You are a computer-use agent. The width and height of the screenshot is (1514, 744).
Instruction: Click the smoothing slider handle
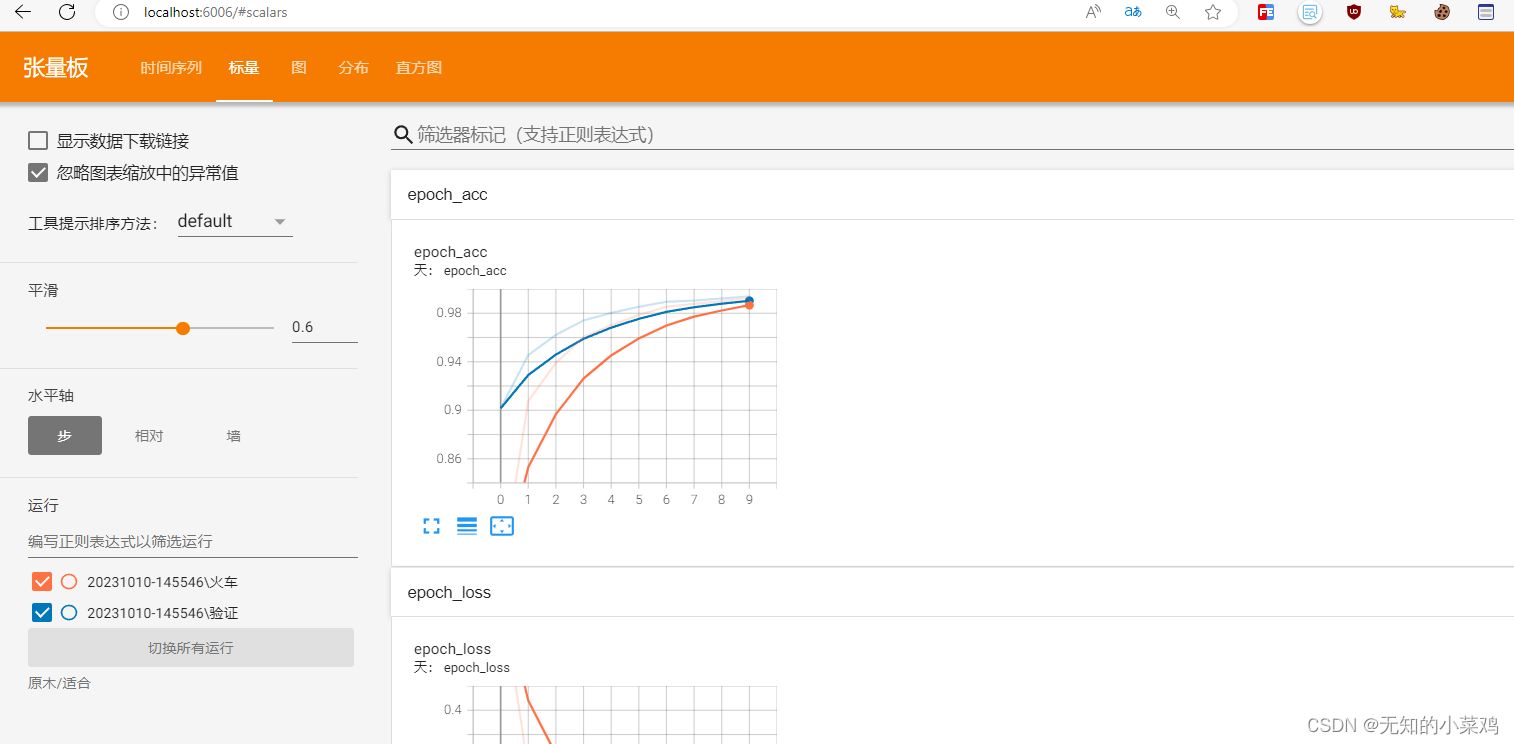(x=183, y=328)
